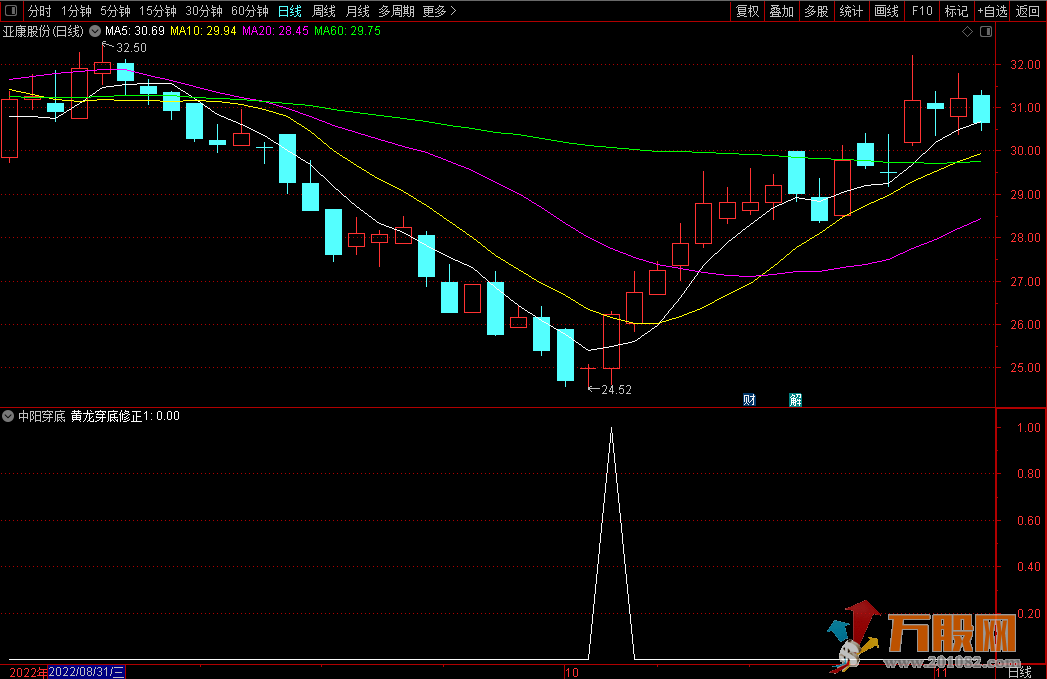Select the 1分钟 period
The image size is (1047, 679).
point(76,11)
